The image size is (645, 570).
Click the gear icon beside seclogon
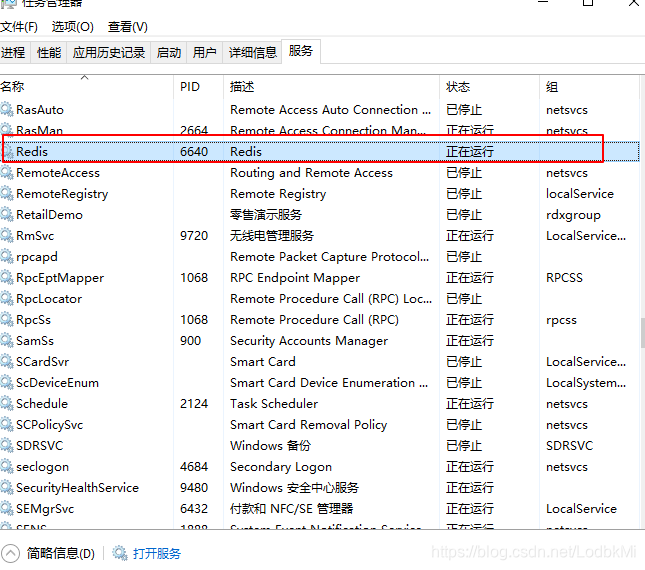(7, 467)
